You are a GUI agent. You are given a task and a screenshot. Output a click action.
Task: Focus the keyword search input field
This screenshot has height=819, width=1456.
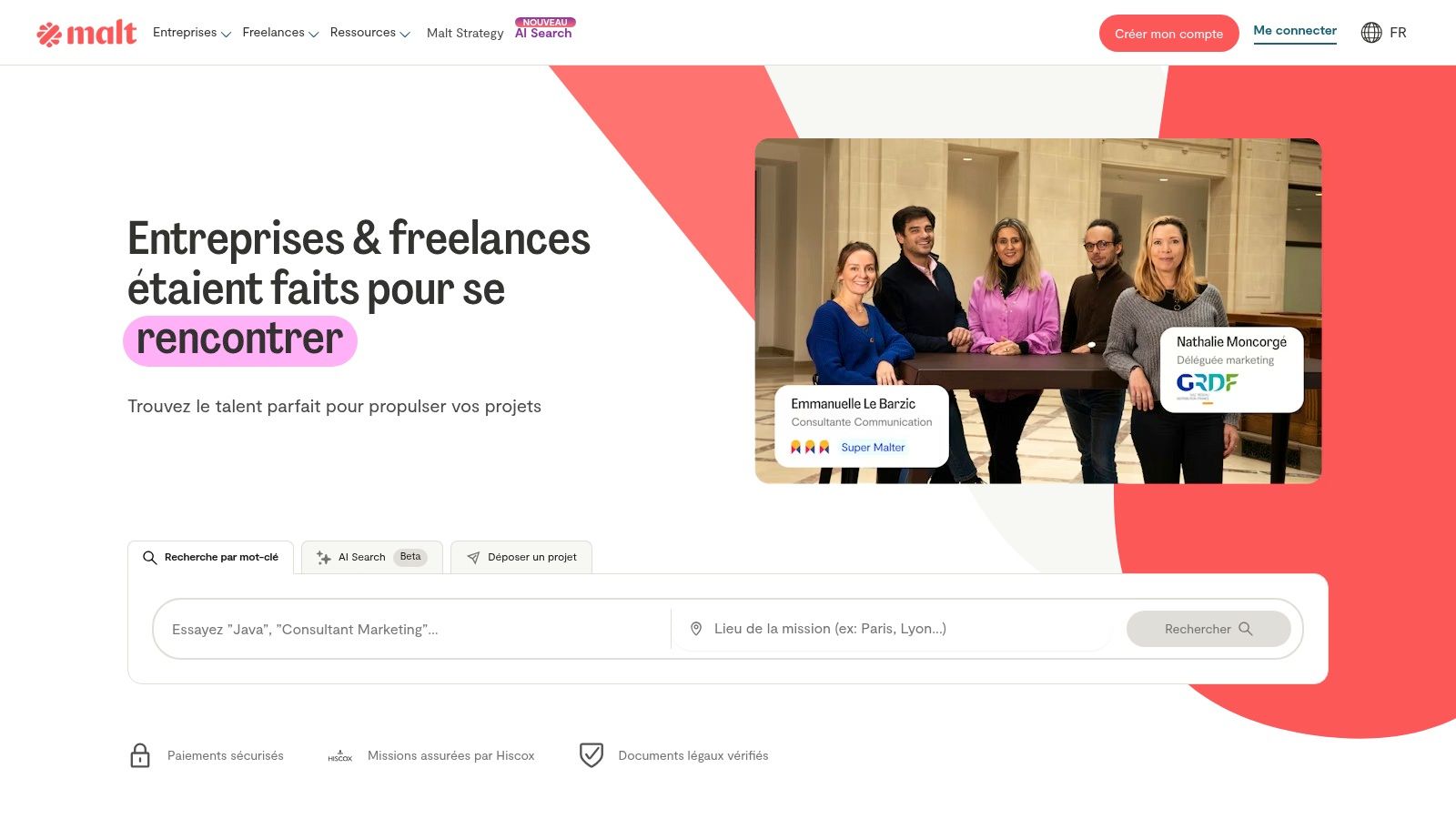pyautogui.click(x=412, y=629)
